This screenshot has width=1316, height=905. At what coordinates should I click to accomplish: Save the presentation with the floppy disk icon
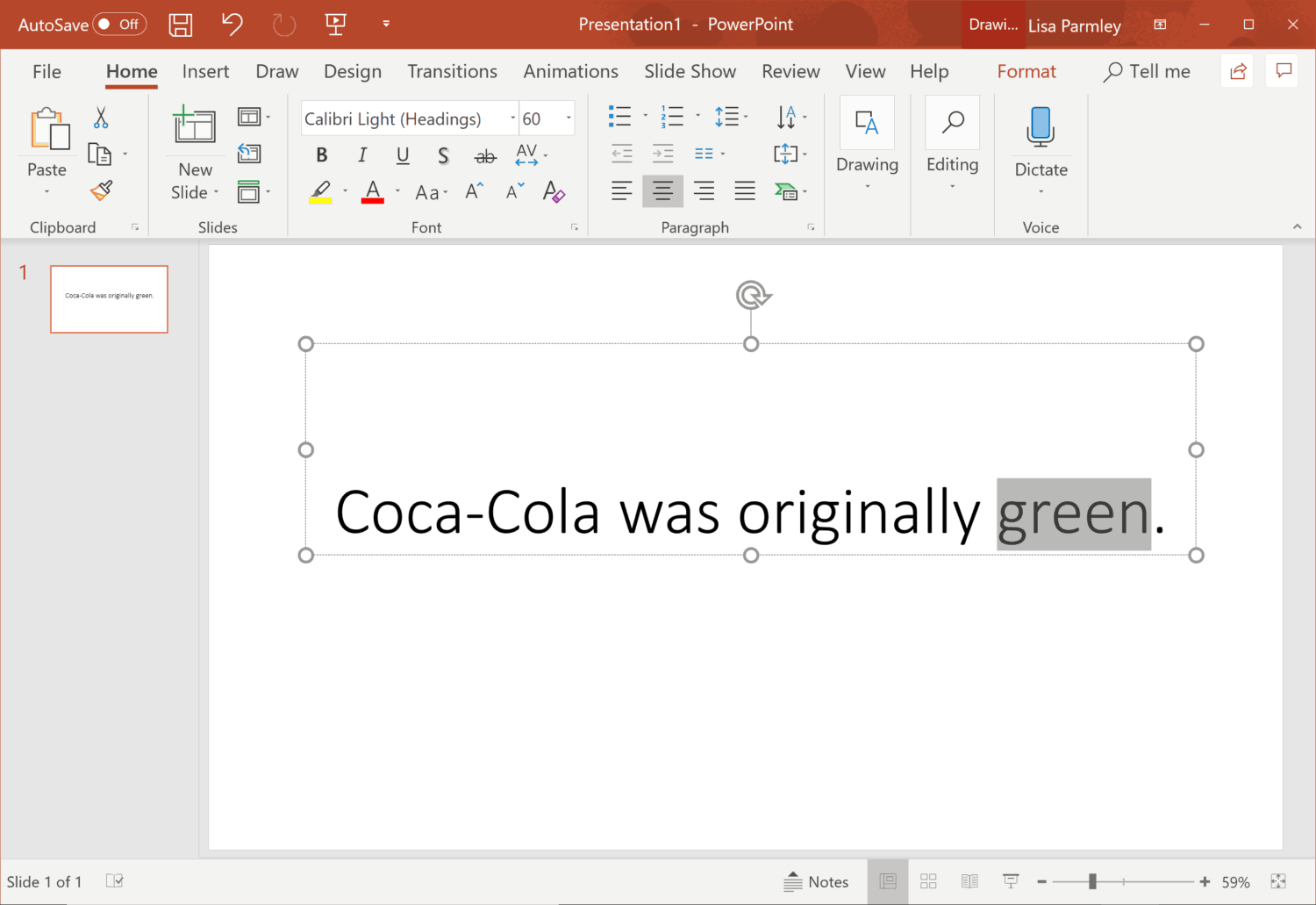[181, 25]
